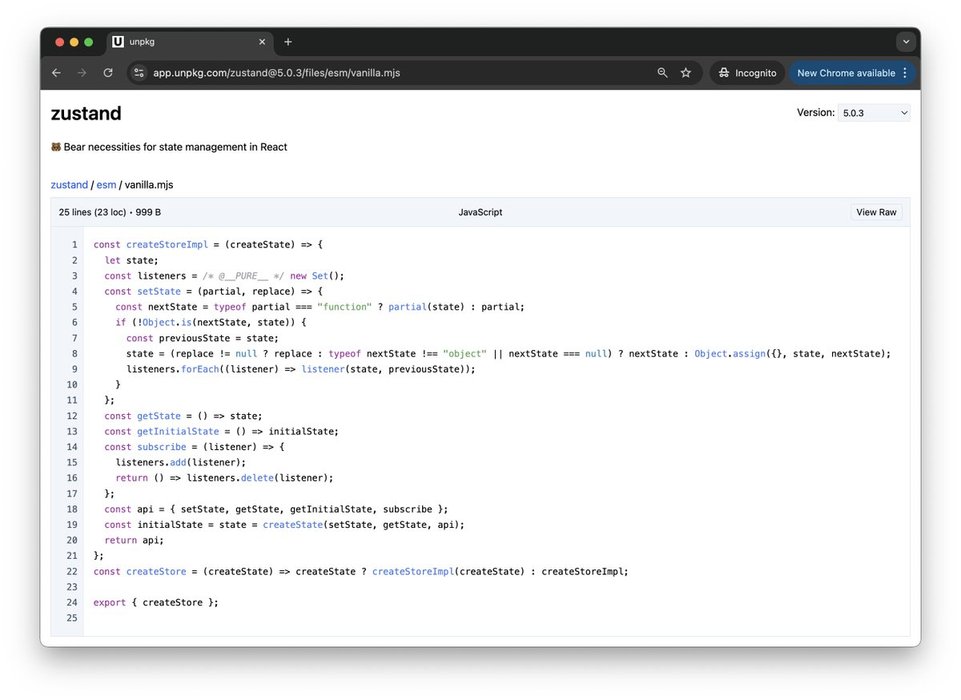Click the browser forward arrow

coord(82,73)
